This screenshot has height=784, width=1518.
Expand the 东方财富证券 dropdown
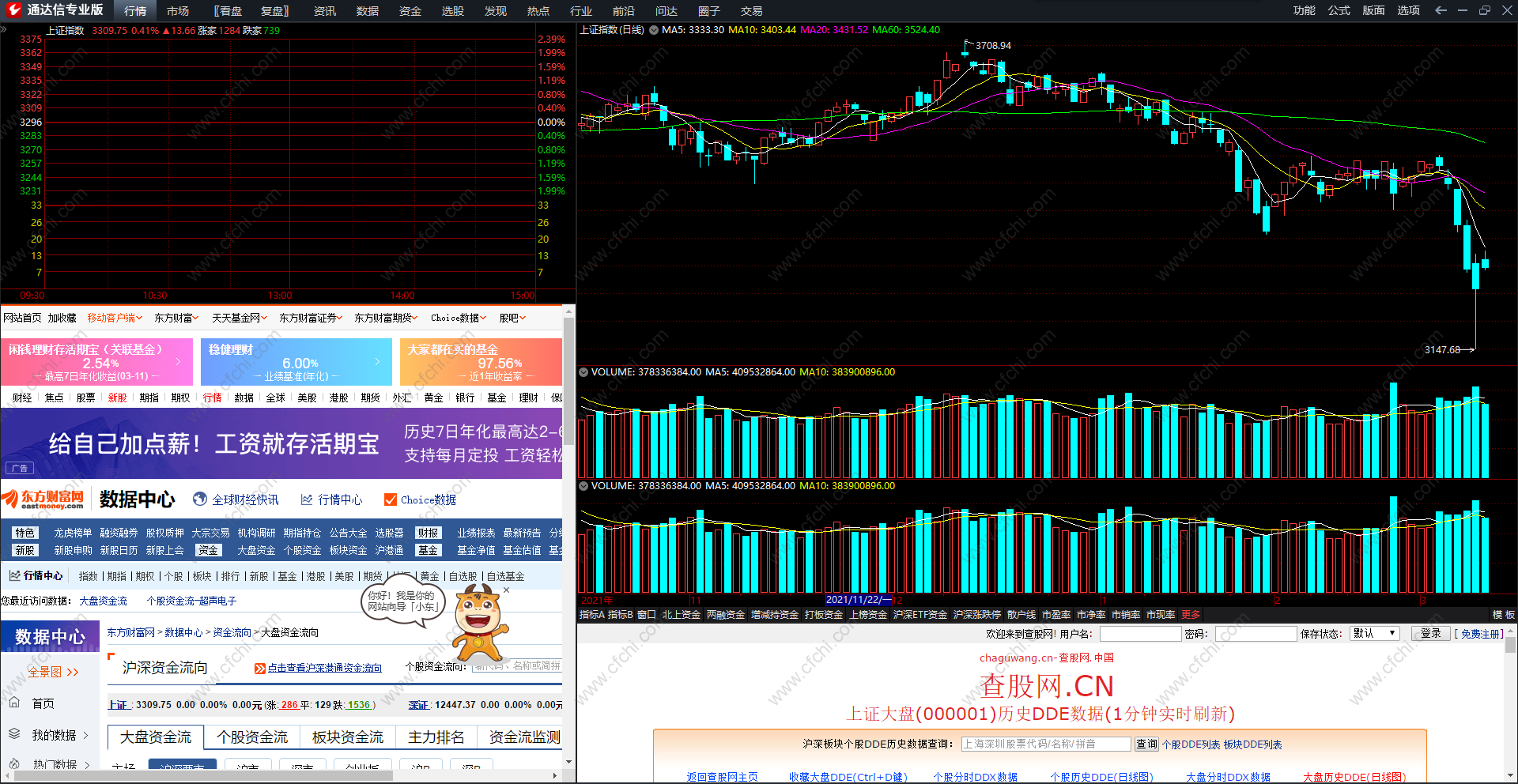tap(311, 318)
